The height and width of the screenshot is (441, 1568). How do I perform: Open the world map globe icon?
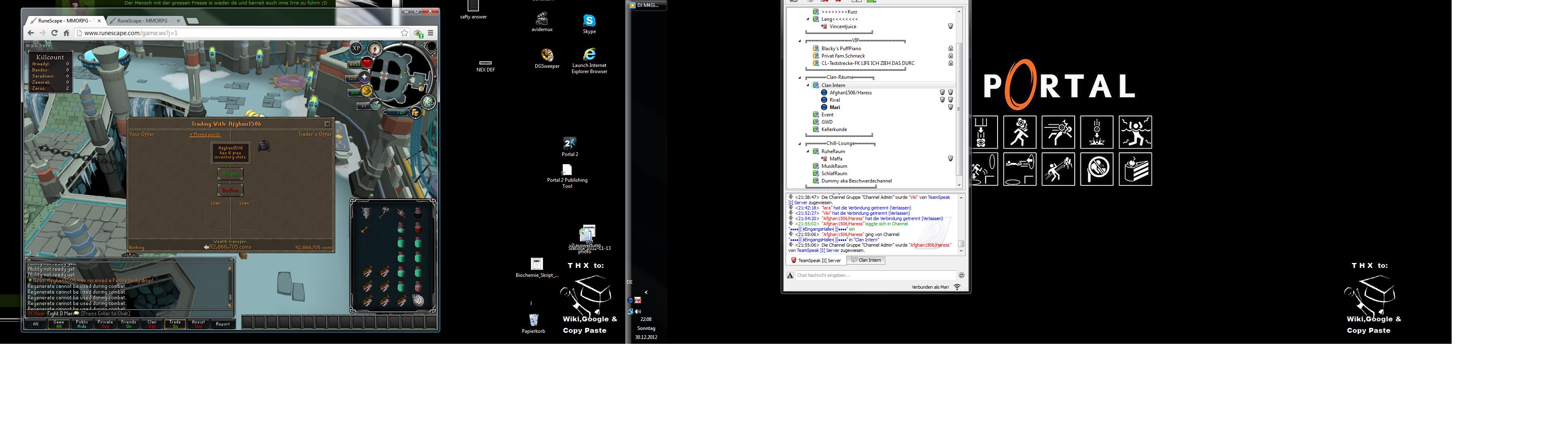[428, 102]
